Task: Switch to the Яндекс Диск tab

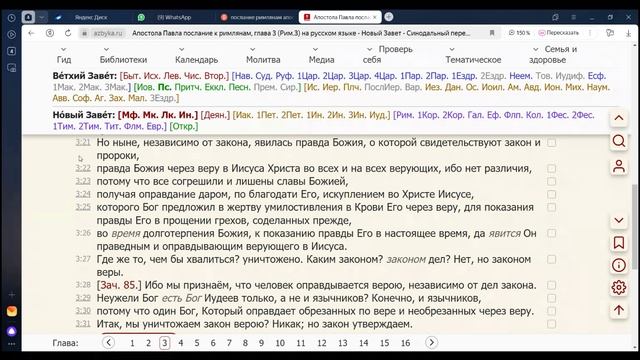Action: [x=90, y=17]
